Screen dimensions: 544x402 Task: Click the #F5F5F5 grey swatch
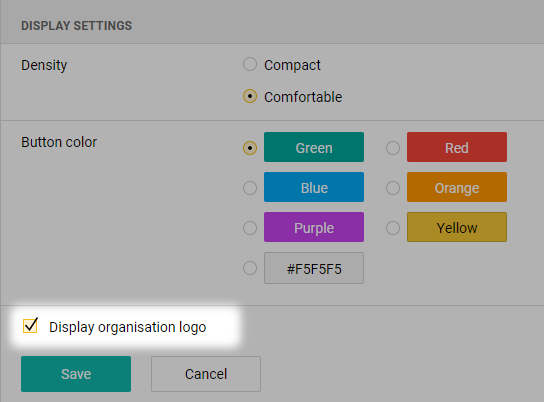click(314, 268)
